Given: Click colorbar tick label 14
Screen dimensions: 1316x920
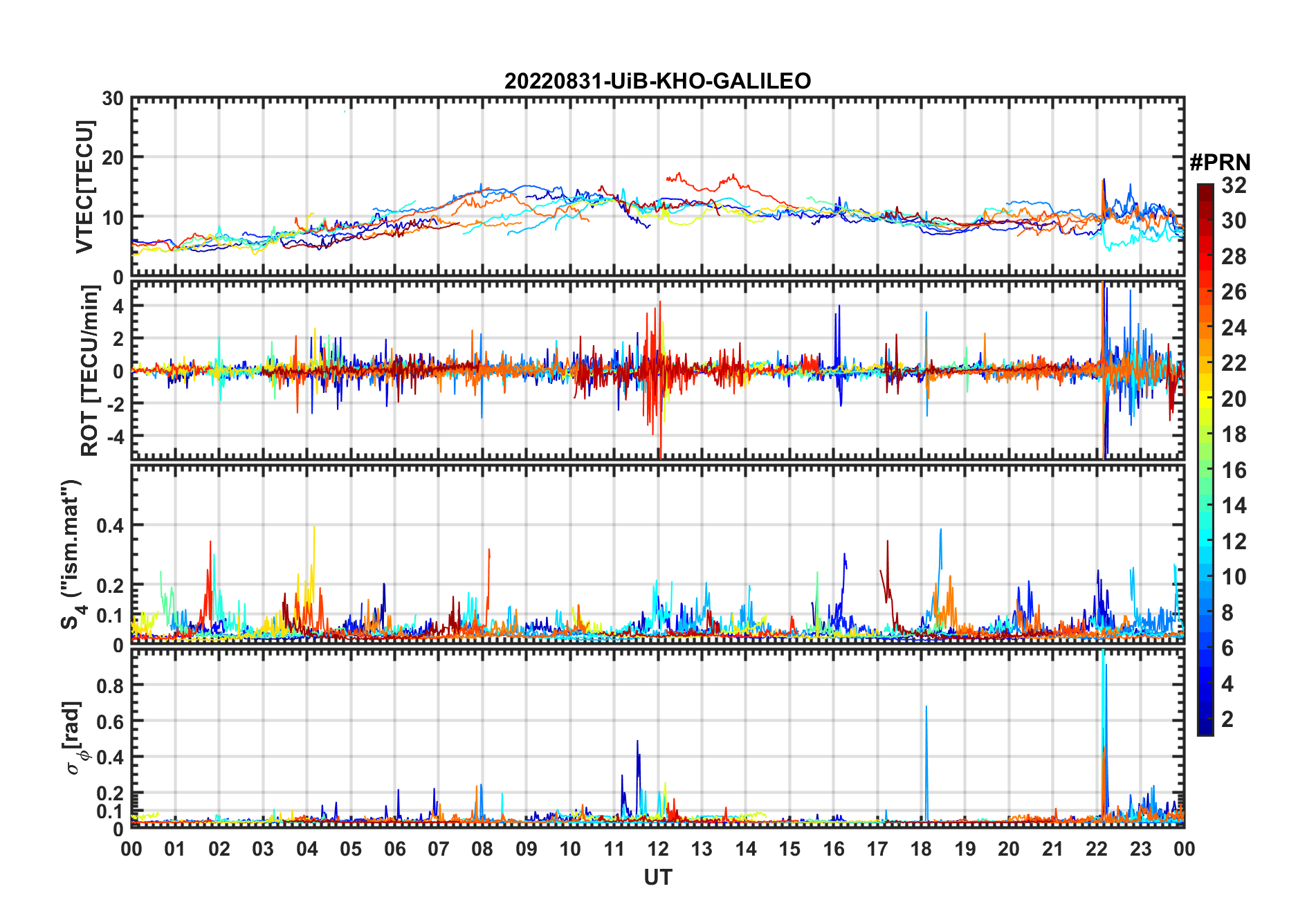Looking at the screenshot, I should point(1234,506).
